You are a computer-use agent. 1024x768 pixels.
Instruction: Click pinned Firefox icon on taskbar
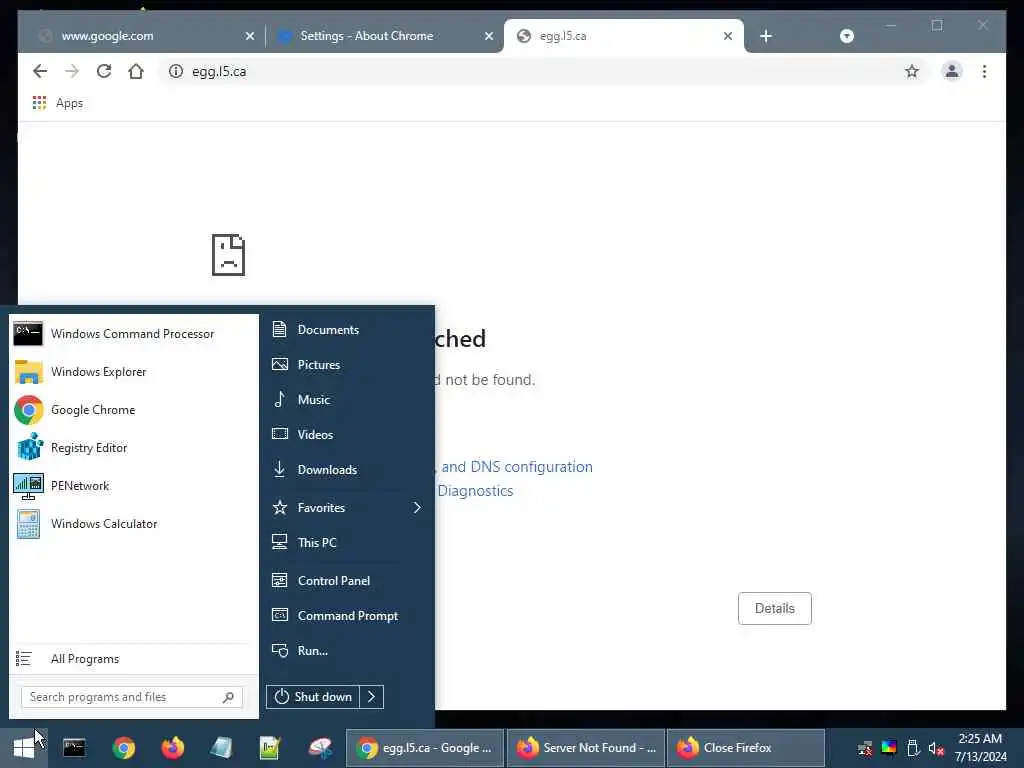(x=172, y=748)
